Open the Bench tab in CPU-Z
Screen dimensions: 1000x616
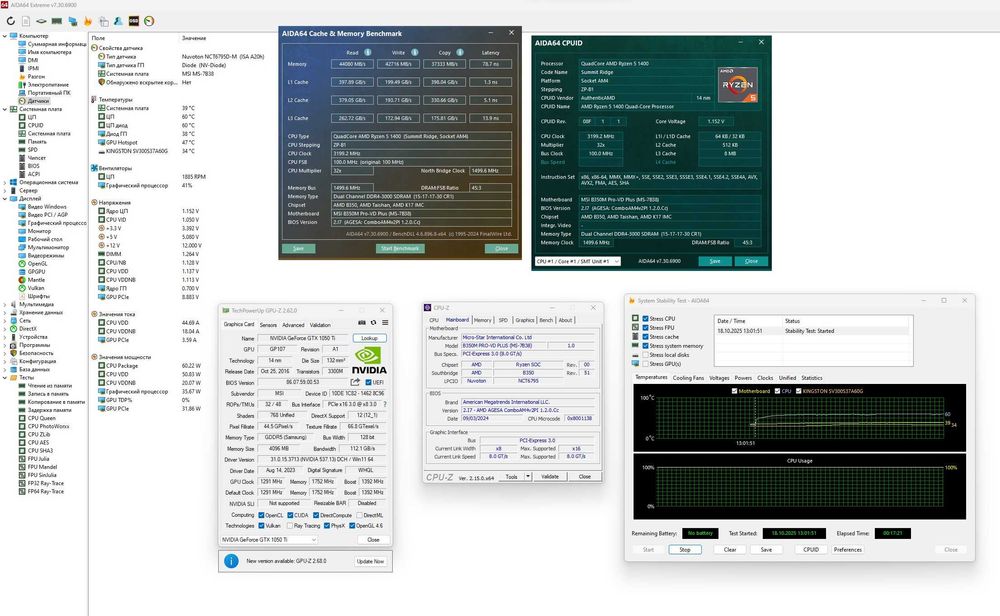pos(547,320)
